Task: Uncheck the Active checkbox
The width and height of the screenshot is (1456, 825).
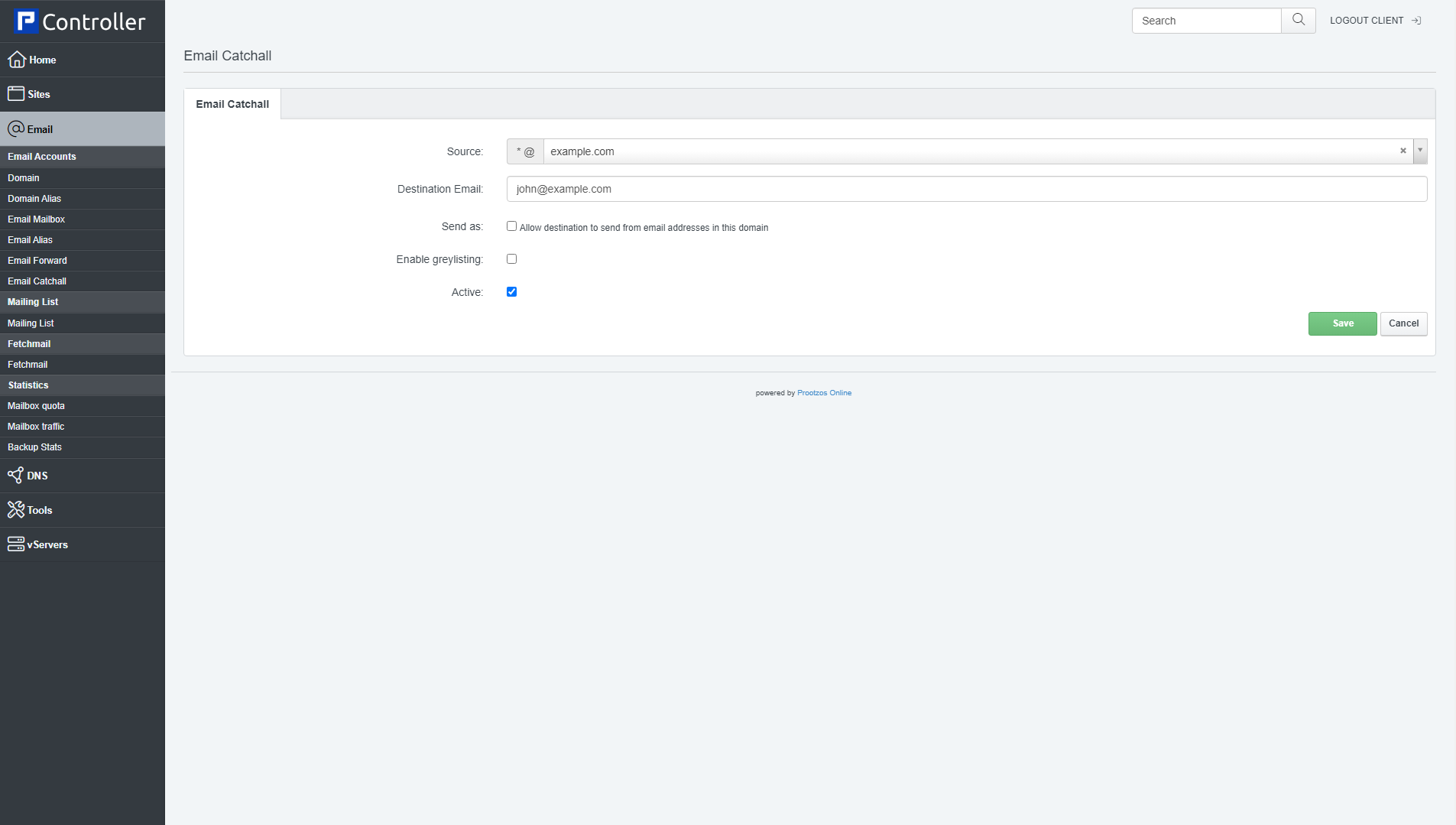Action: coord(511,291)
